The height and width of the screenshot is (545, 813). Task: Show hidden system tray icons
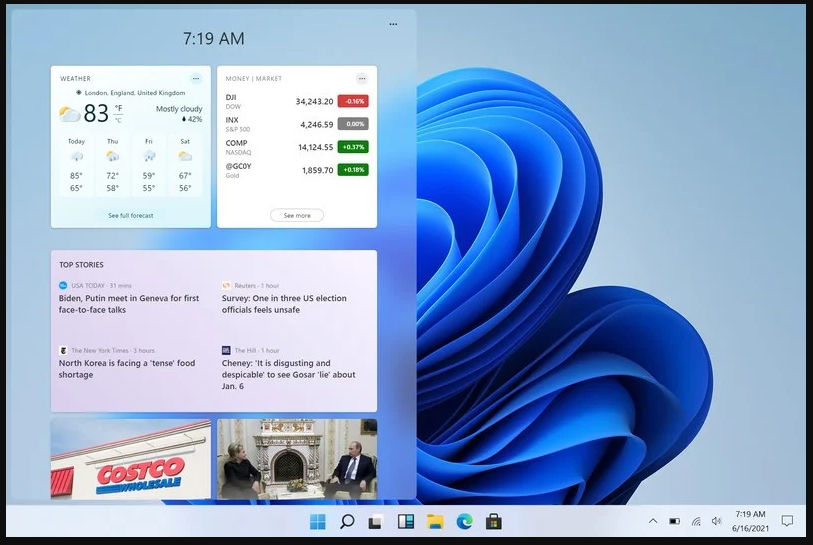(x=653, y=521)
